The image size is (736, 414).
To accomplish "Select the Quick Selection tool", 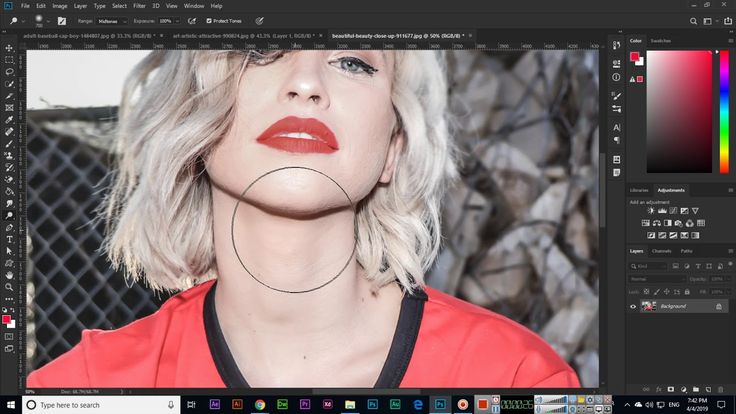I will [9, 84].
